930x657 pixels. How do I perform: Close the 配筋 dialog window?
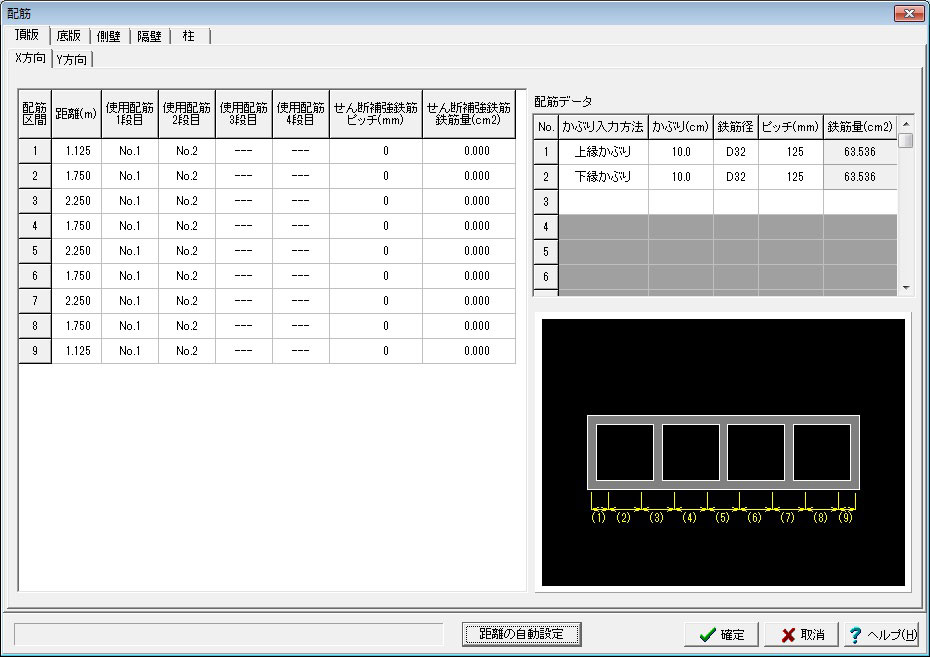click(x=909, y=12)
